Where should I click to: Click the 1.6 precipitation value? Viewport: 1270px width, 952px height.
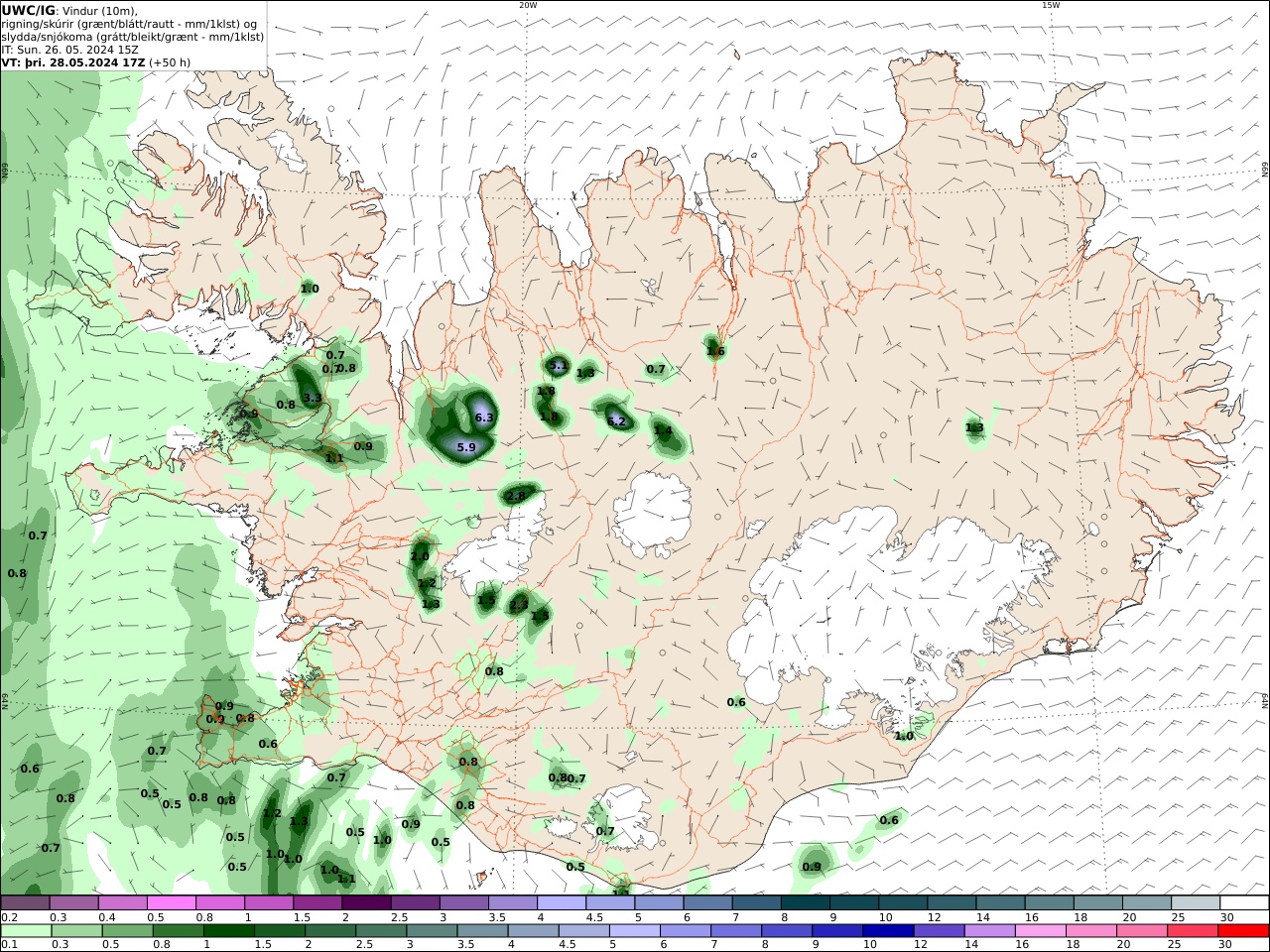[x=715, y=351]
